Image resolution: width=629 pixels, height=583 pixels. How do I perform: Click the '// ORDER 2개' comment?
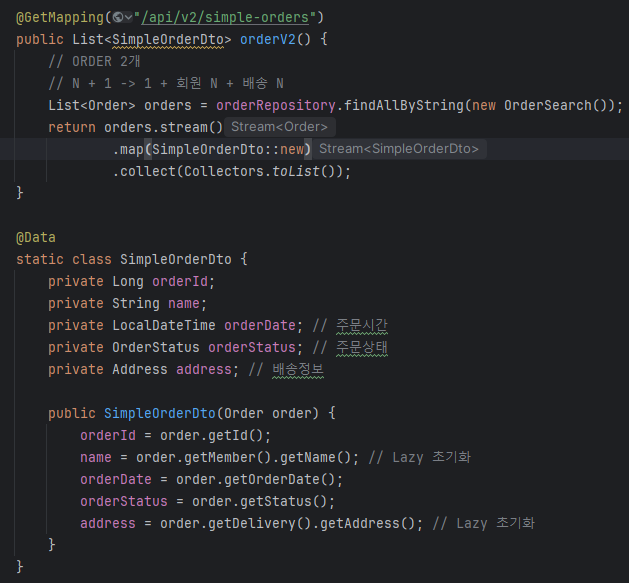pyautogui.click(x=94, y=61)
